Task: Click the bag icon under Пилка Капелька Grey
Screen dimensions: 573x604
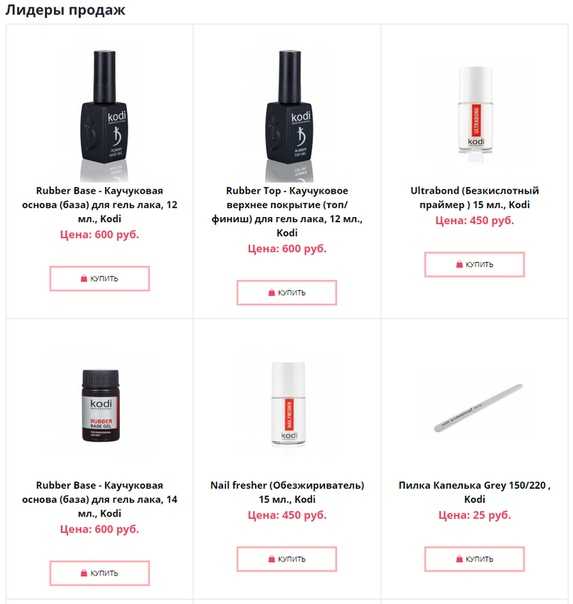Action: click(x=459, y=559)
